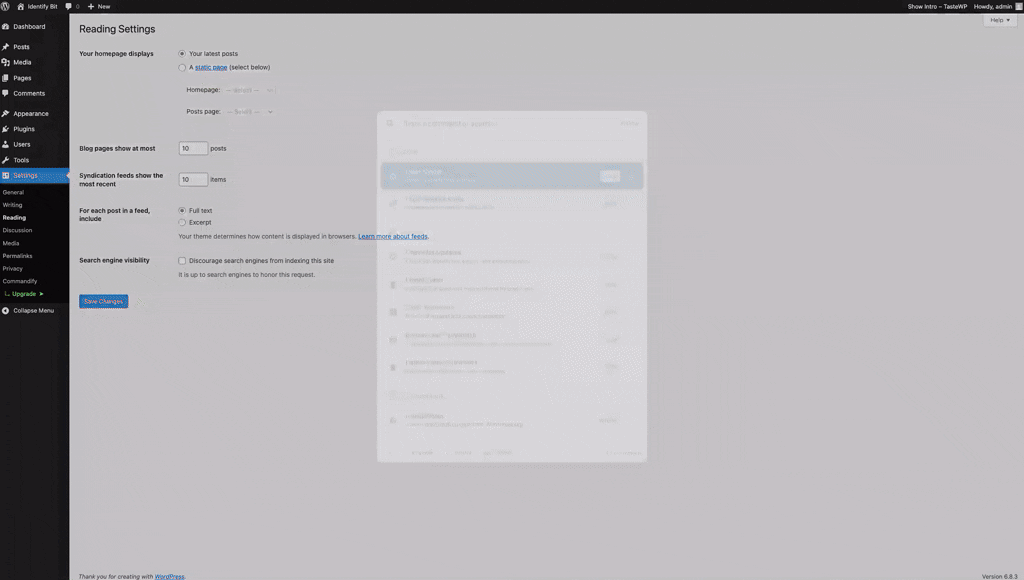The width and height of the screenshot is (1024, 580).
Task: Collapse the admin sidebar menu
Action: click(x=33, y=310)
